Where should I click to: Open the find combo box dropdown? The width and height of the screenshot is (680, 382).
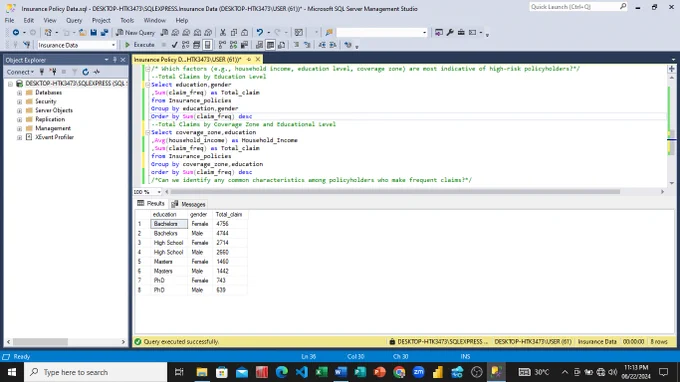click(x=424, y=33)
